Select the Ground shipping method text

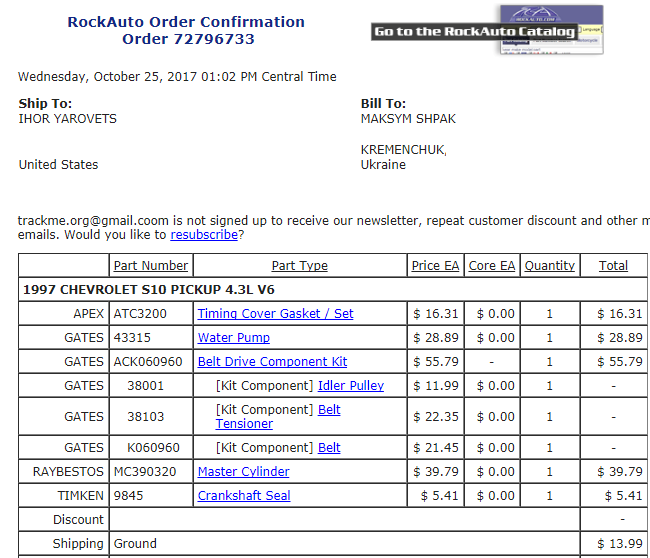pos(135,544)
